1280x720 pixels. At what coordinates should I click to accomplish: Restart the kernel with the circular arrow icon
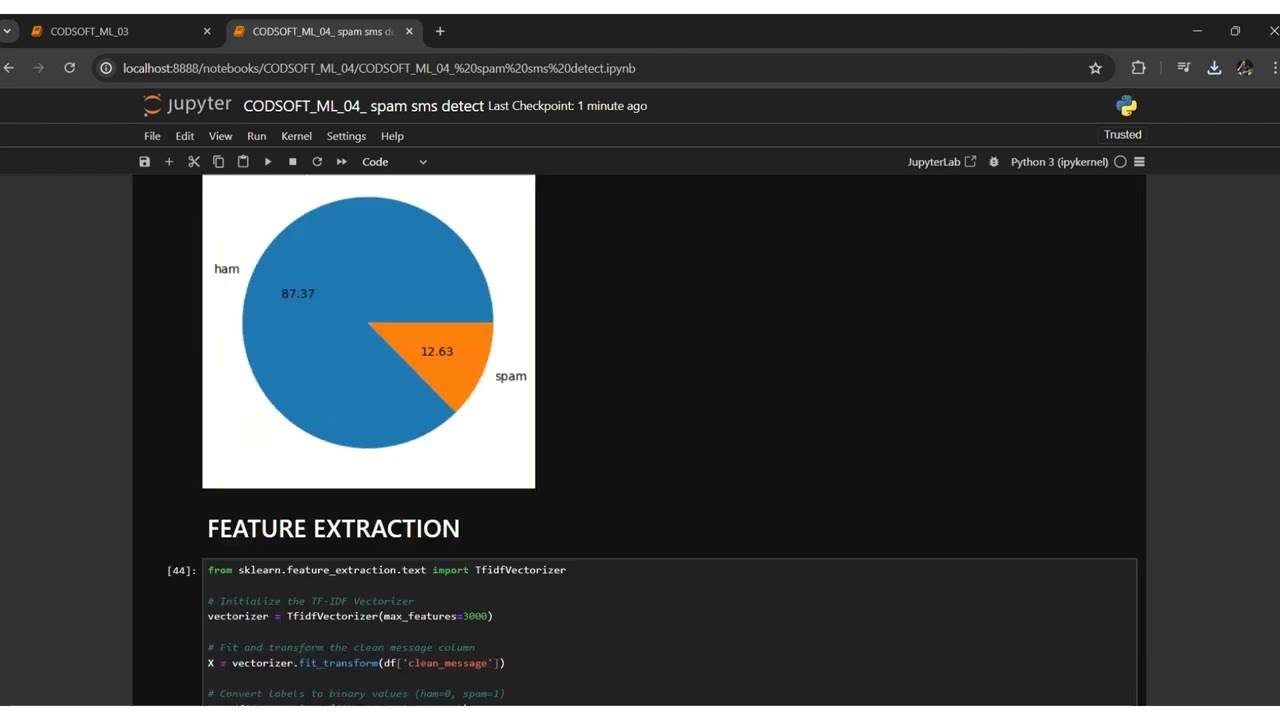pyautogui.click(x=317, y=162)
